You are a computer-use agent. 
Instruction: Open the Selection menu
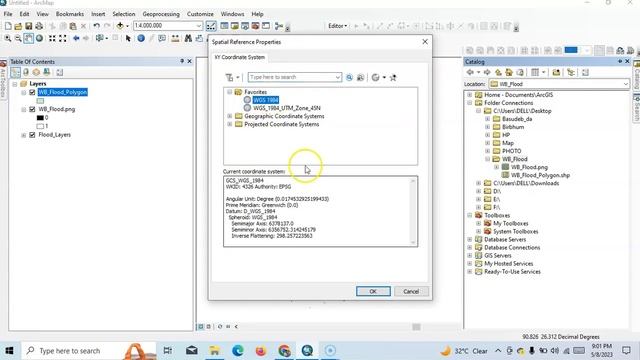click(124, 14)
